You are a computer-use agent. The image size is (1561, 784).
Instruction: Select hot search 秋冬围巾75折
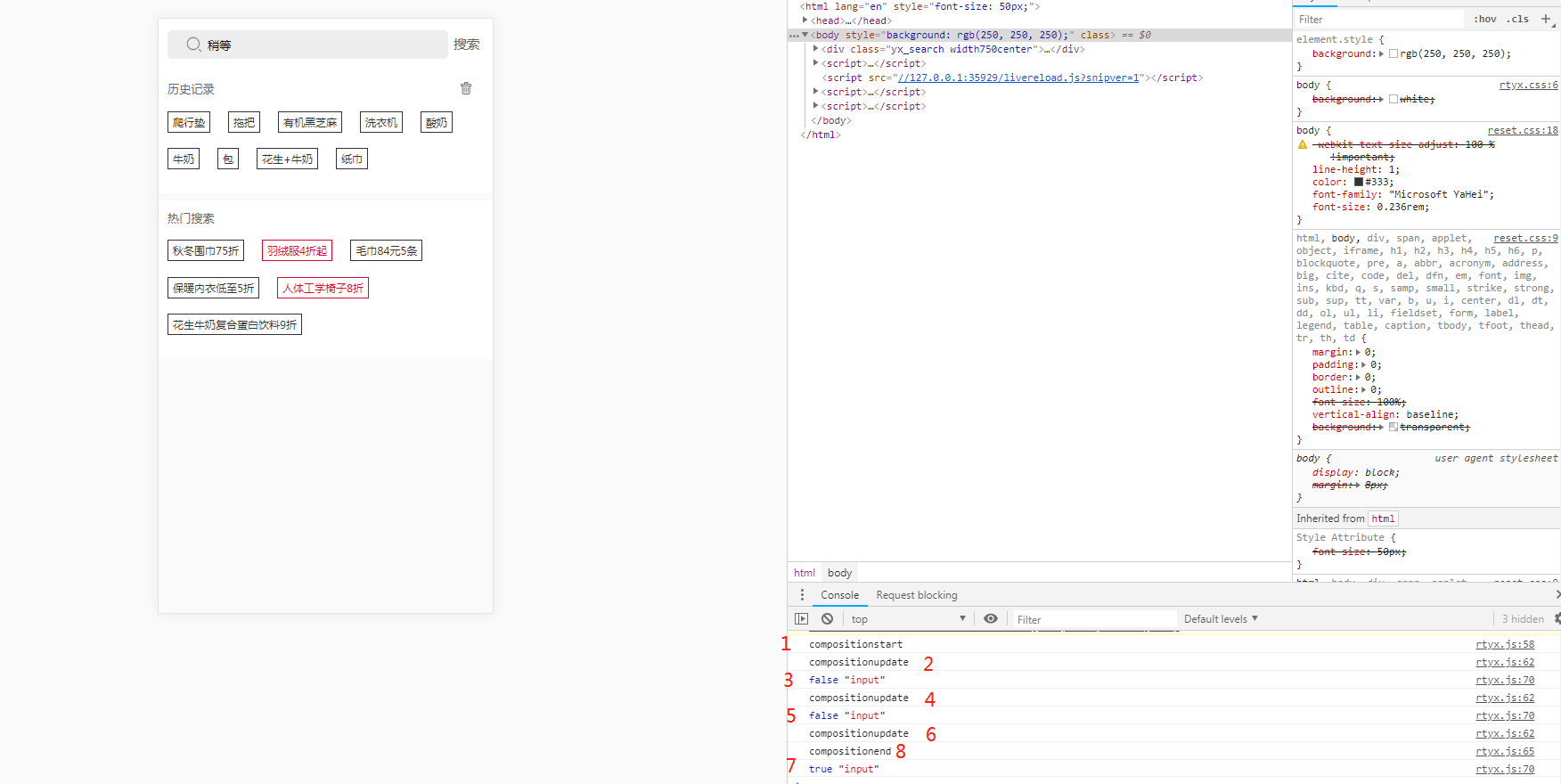pos(206,250)
